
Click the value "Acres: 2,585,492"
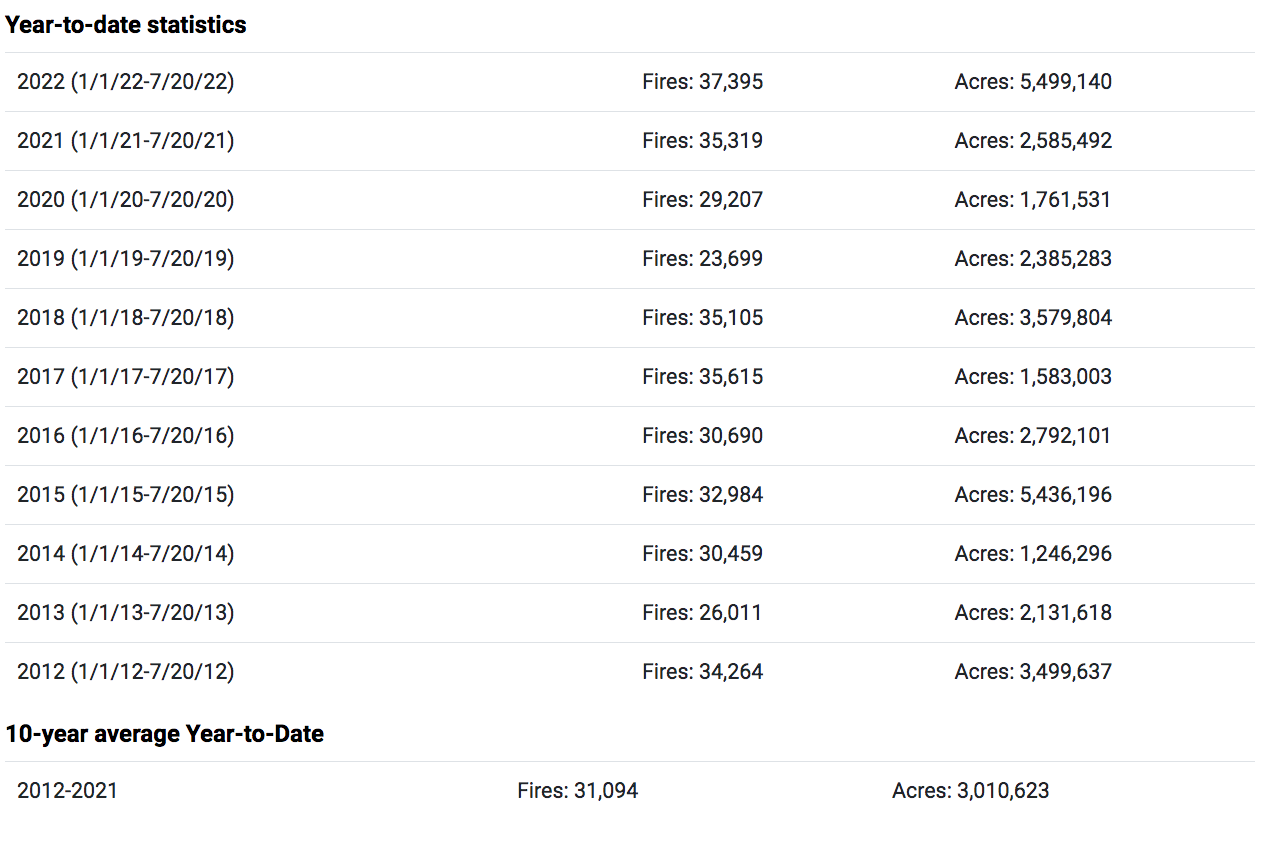tap(1033, 141)
